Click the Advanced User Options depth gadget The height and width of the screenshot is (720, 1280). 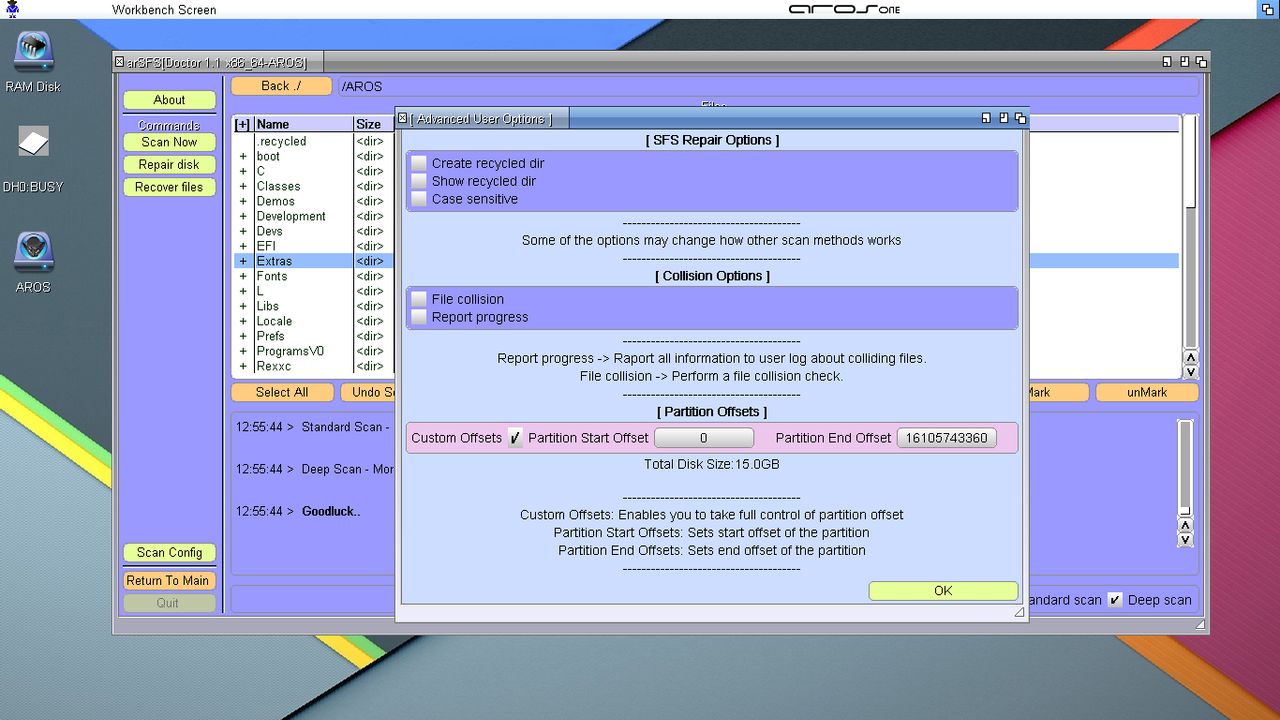1020,118
